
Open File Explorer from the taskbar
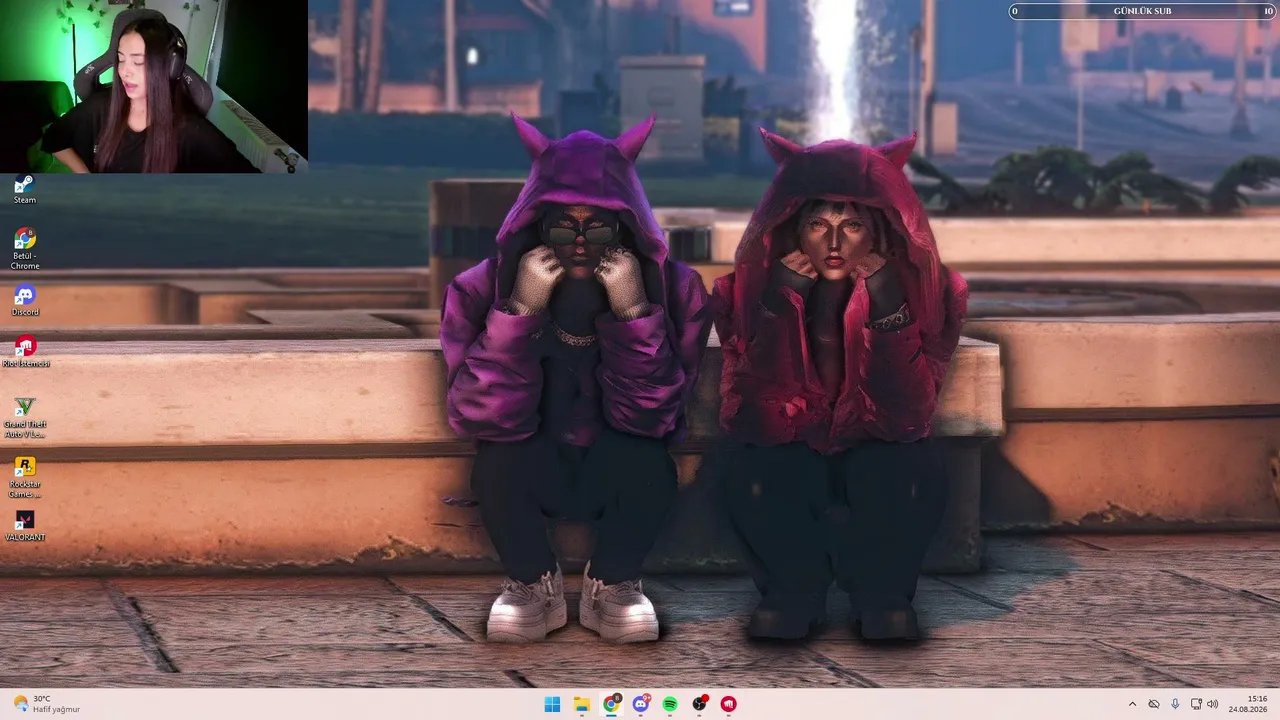[582, 704]
